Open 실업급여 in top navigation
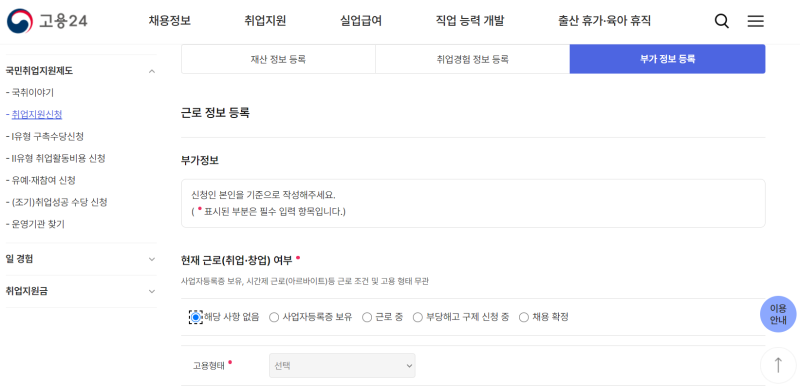 pos(361,21)
